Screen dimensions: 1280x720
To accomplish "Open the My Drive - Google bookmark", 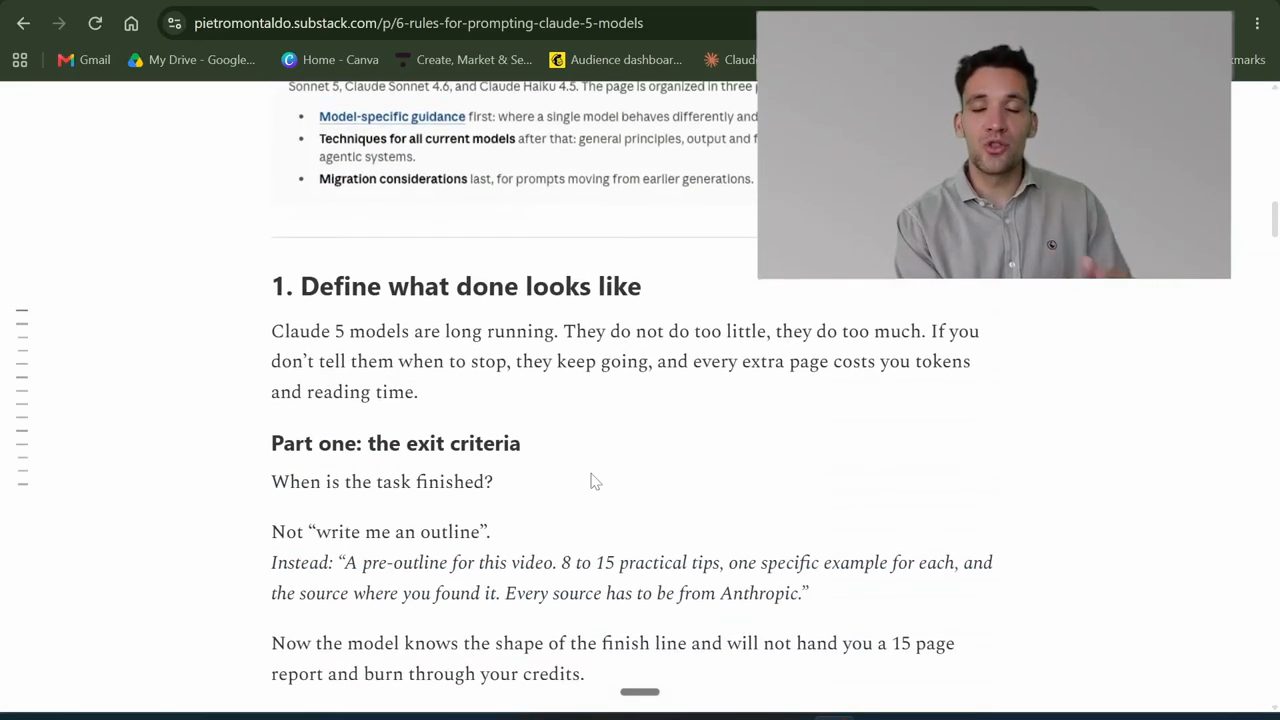I will click(x=192, y=60).
